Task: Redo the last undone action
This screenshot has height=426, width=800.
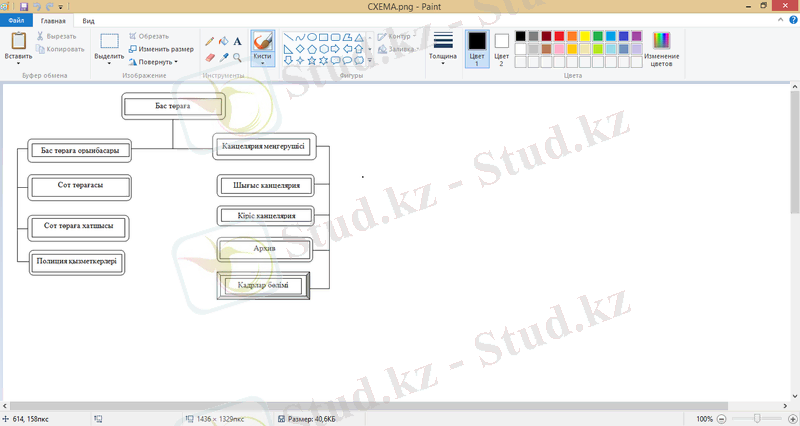Action: [x=49, y=7]
